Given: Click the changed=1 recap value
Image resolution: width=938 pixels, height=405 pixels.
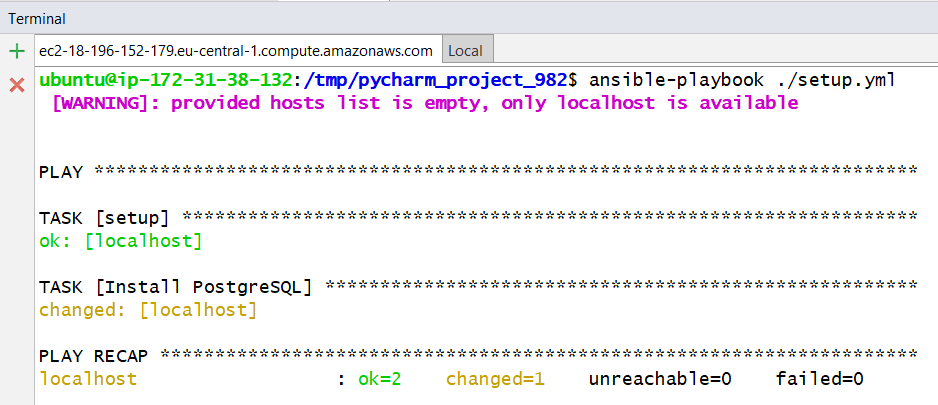Looking at the screenshot, I should pyautogui.click(x=495, y=379).
